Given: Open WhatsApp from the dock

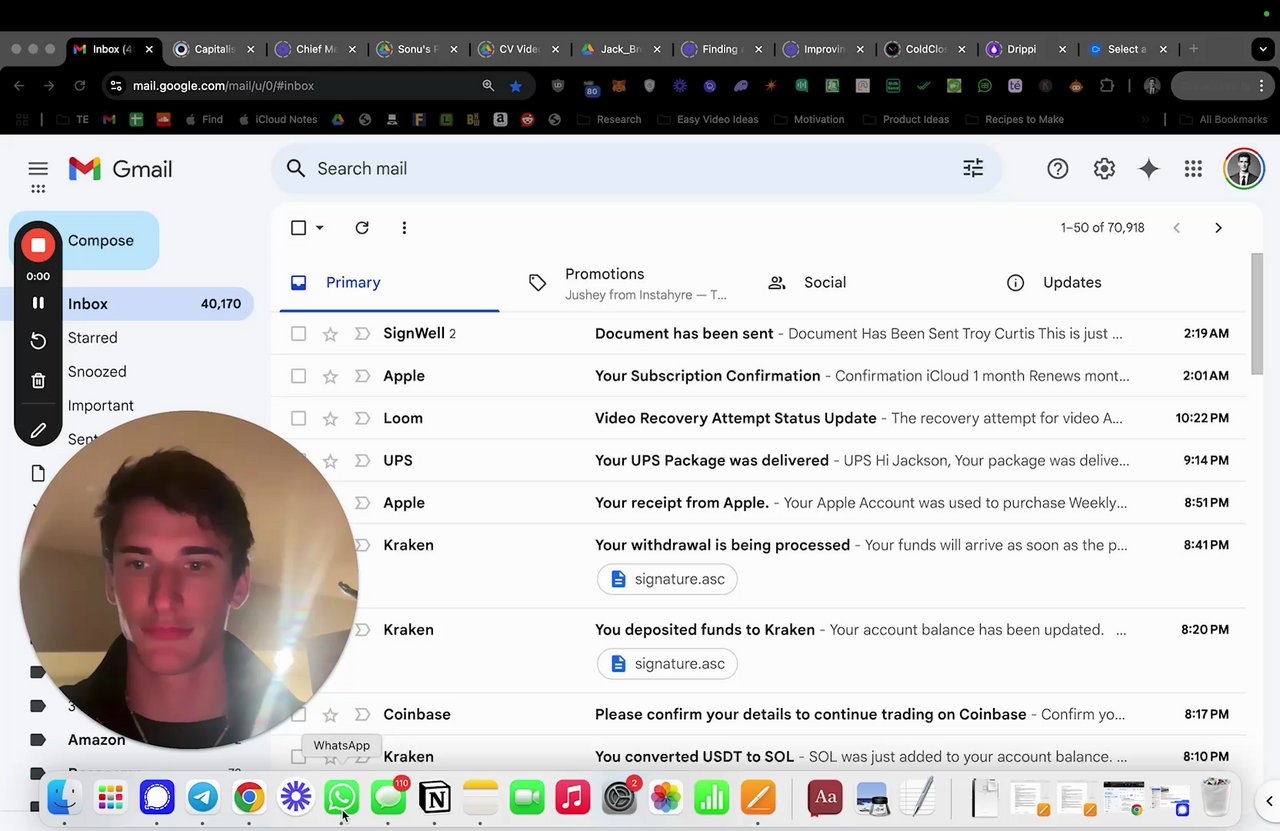Looking at the screenshot, I should (x=342, y=797).
